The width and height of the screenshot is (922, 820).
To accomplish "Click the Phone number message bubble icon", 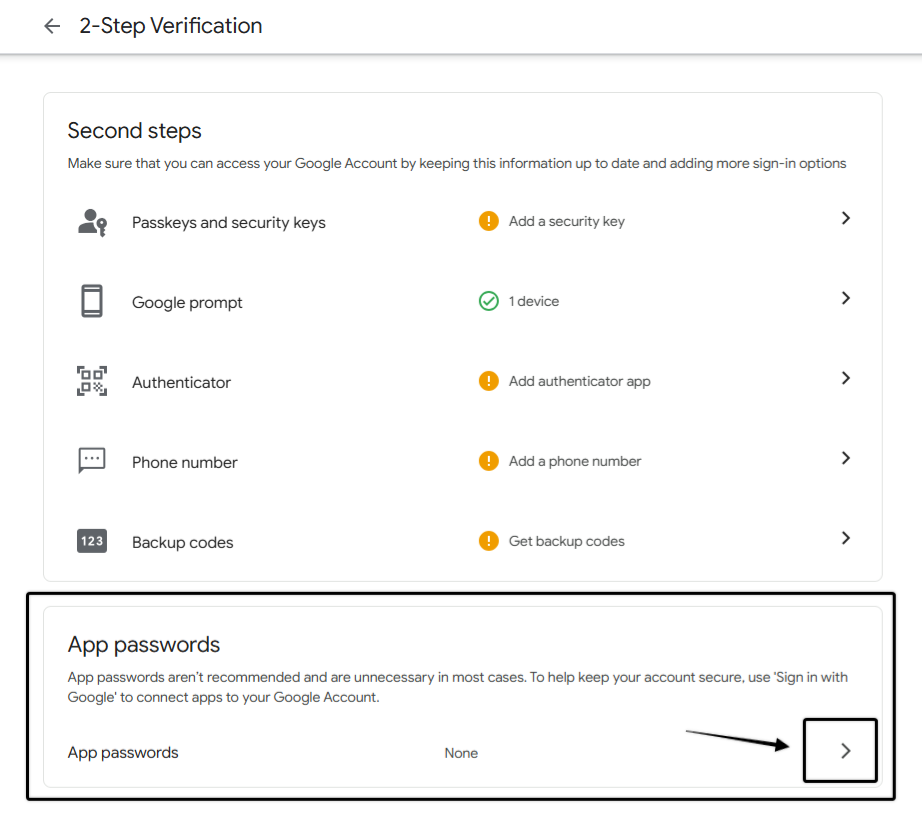I will 92,460.
